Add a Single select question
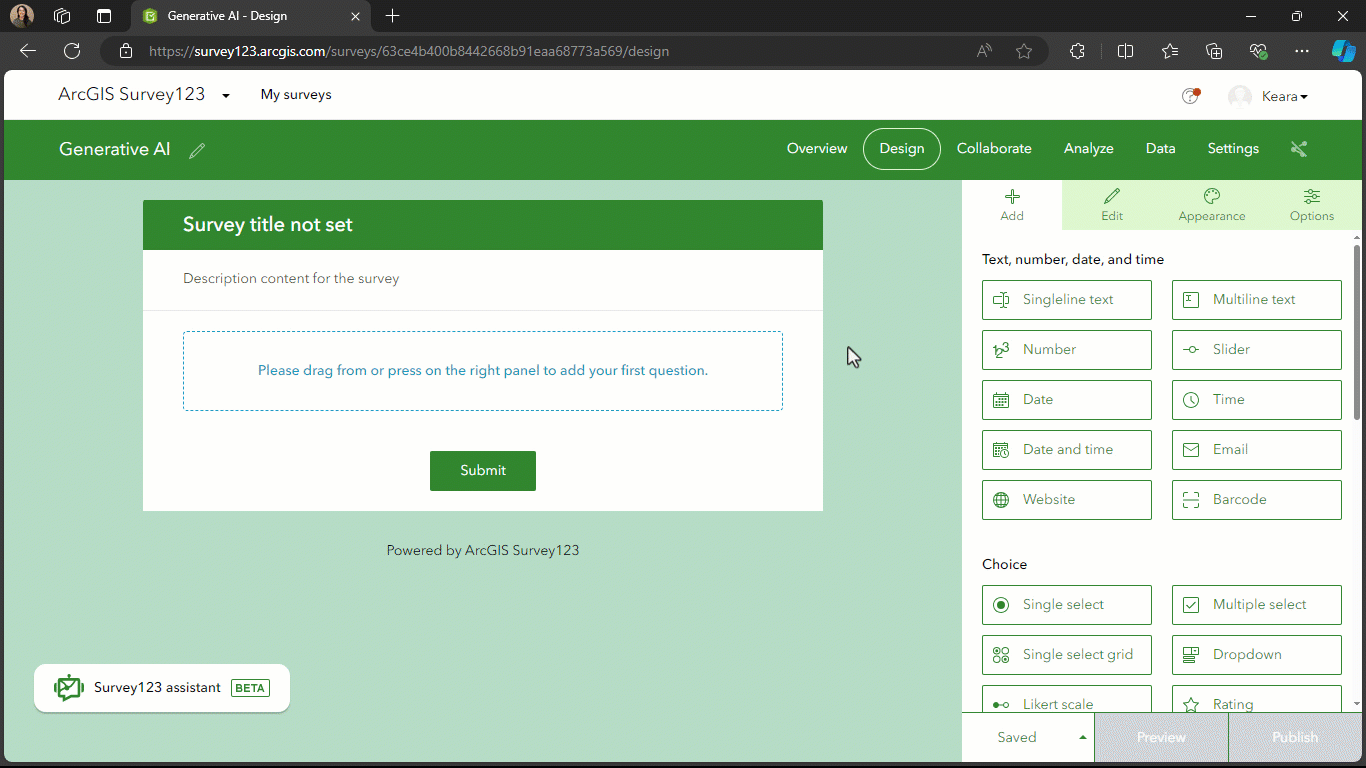Viewport: 1366px width, 768px height. click(x=1066, y=604)
